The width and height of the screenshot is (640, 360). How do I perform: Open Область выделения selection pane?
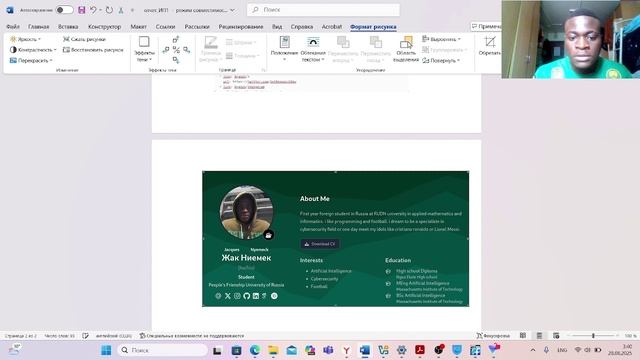406,49
